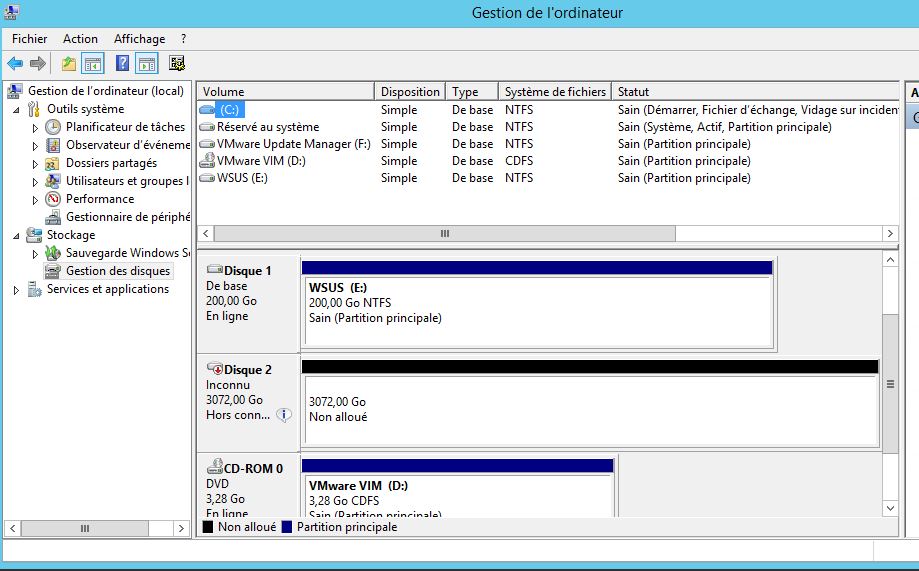Open the Help question mark icon
Viewport: 919px width, 571px height.
tap(122, 63)
